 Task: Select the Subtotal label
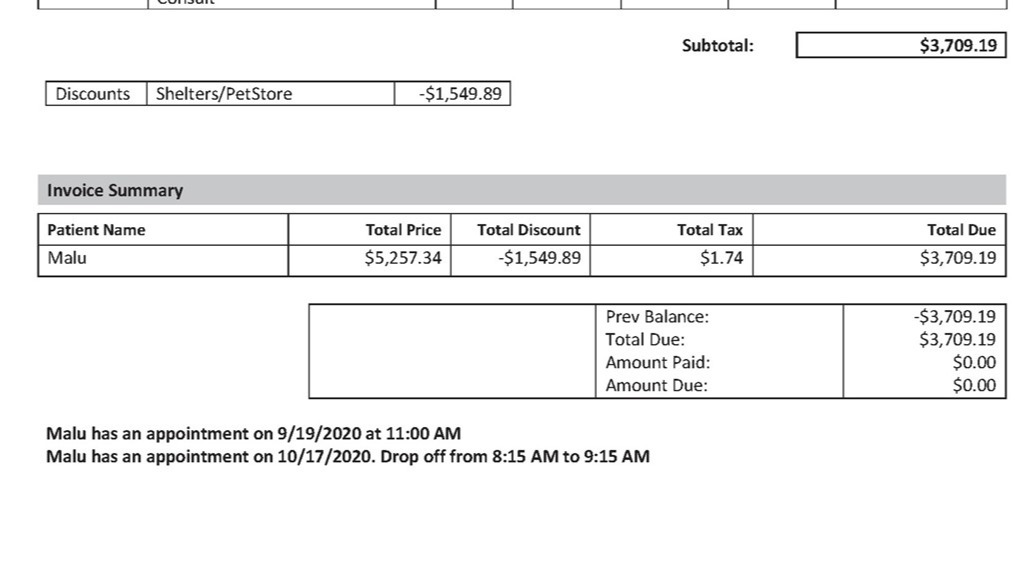tap(718, 46)
